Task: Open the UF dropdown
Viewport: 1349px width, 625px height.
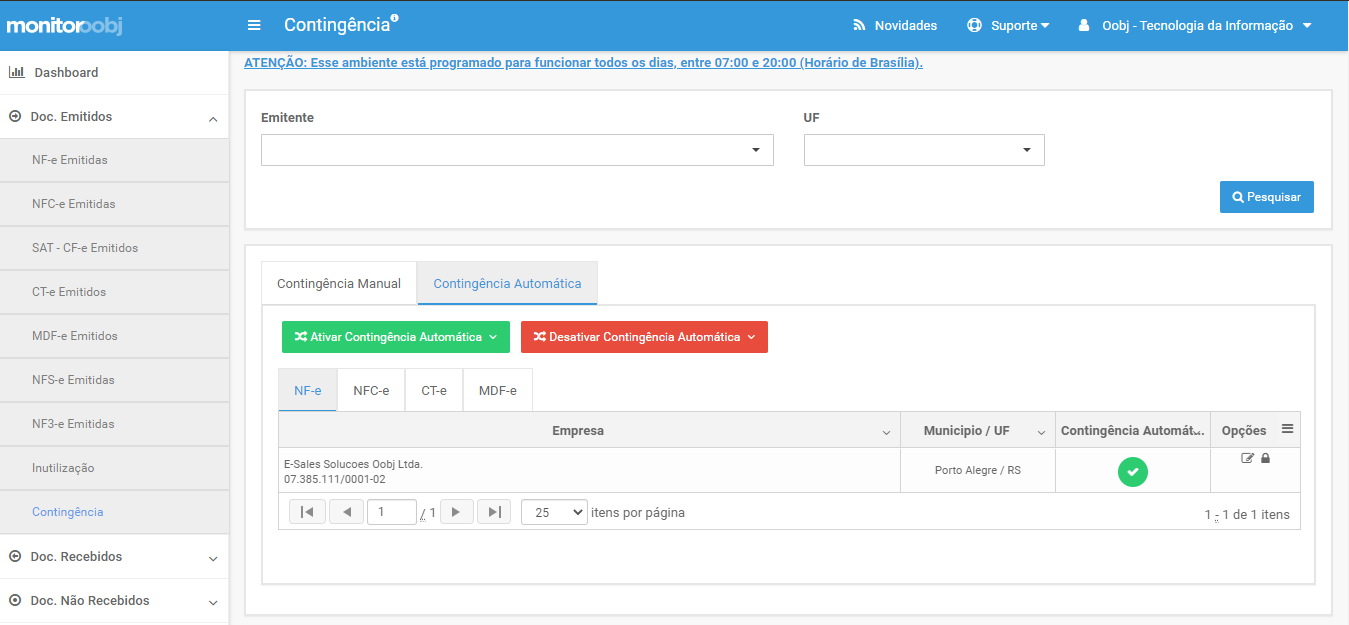Action: [x=924, y=150]
